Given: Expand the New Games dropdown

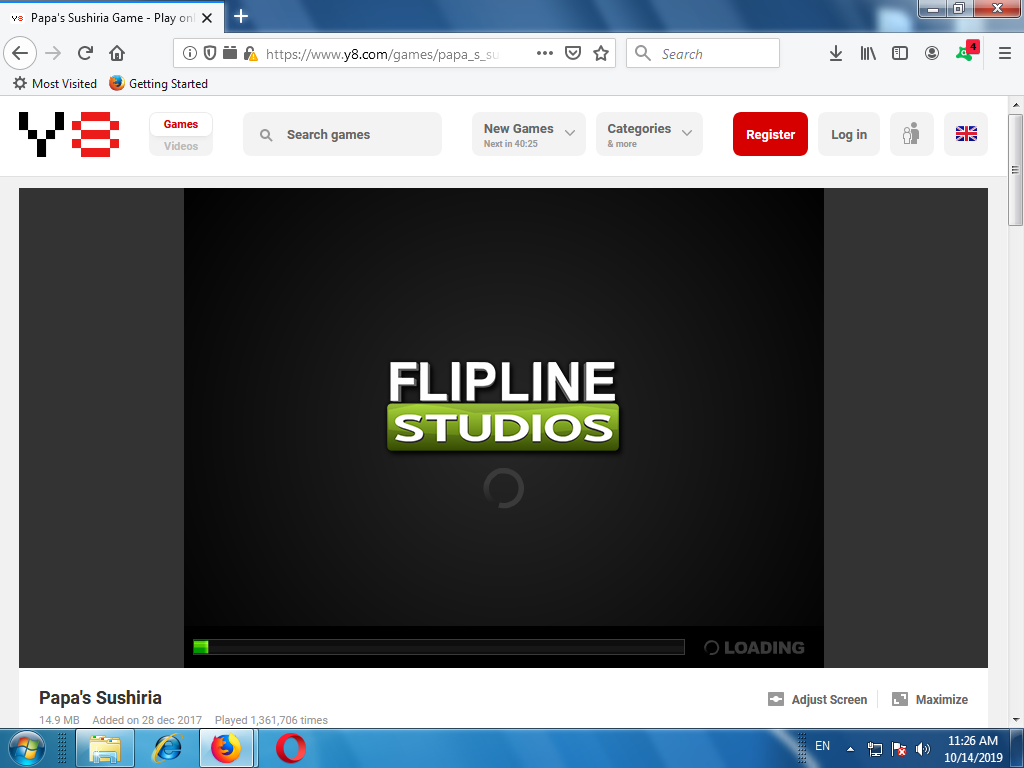Looking at the screenshot, I should [x=529, y=134].
